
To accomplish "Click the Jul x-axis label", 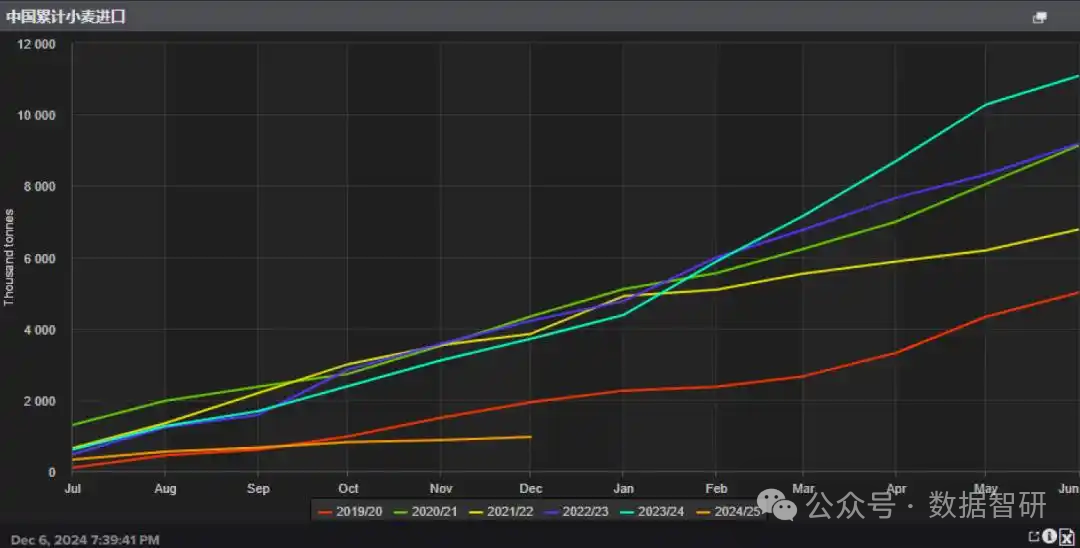I will tap(72, 488).
